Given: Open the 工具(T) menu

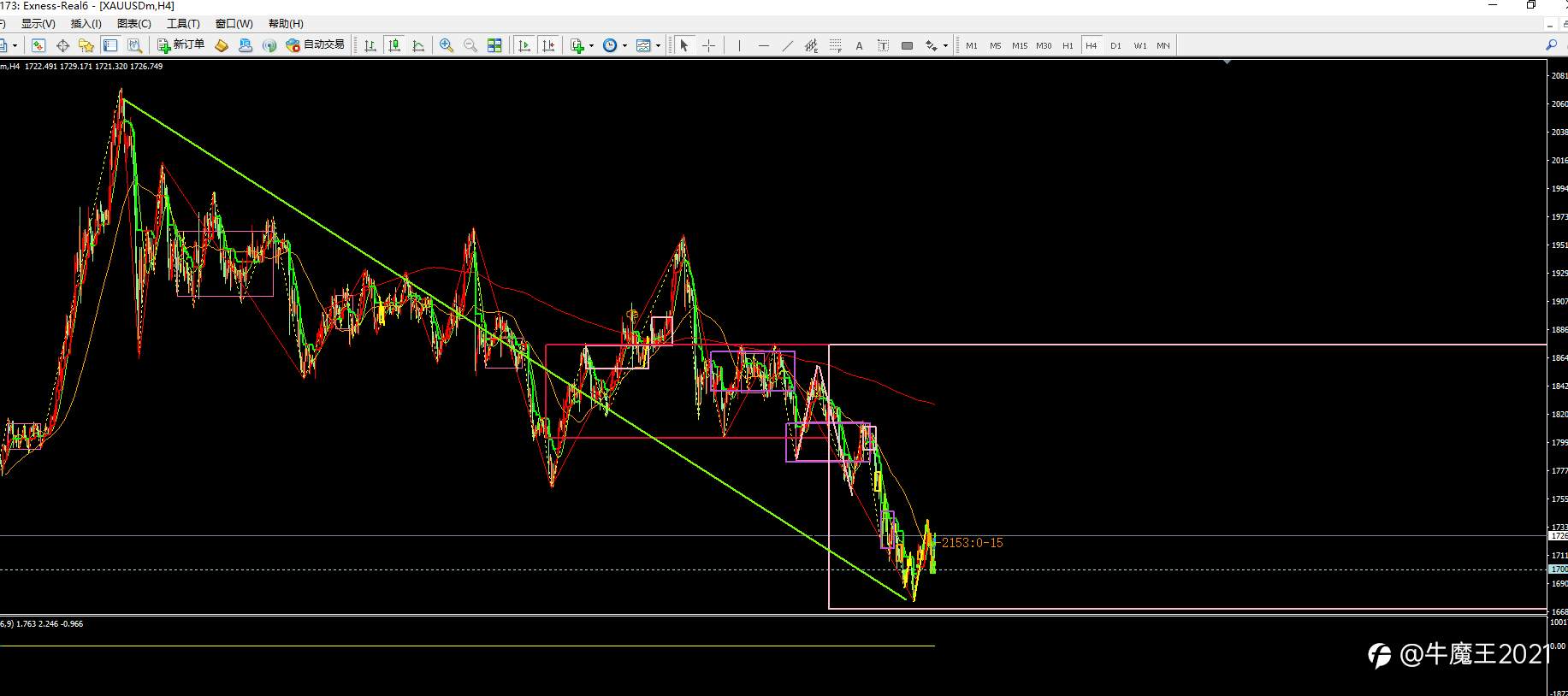Looking at the screenshot, I should tap(183, 24).
